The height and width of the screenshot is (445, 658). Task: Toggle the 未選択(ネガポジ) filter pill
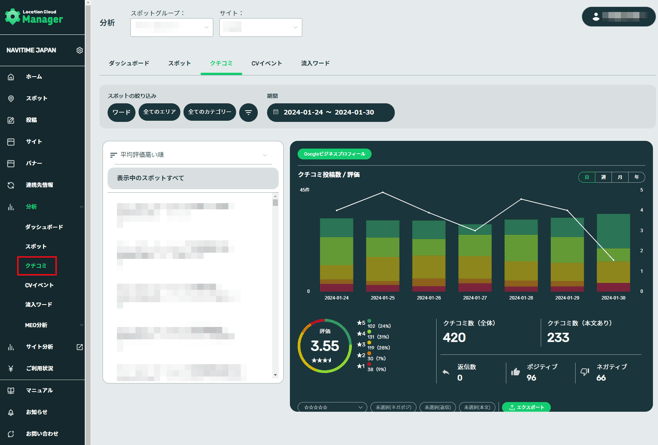pos(393,407)
